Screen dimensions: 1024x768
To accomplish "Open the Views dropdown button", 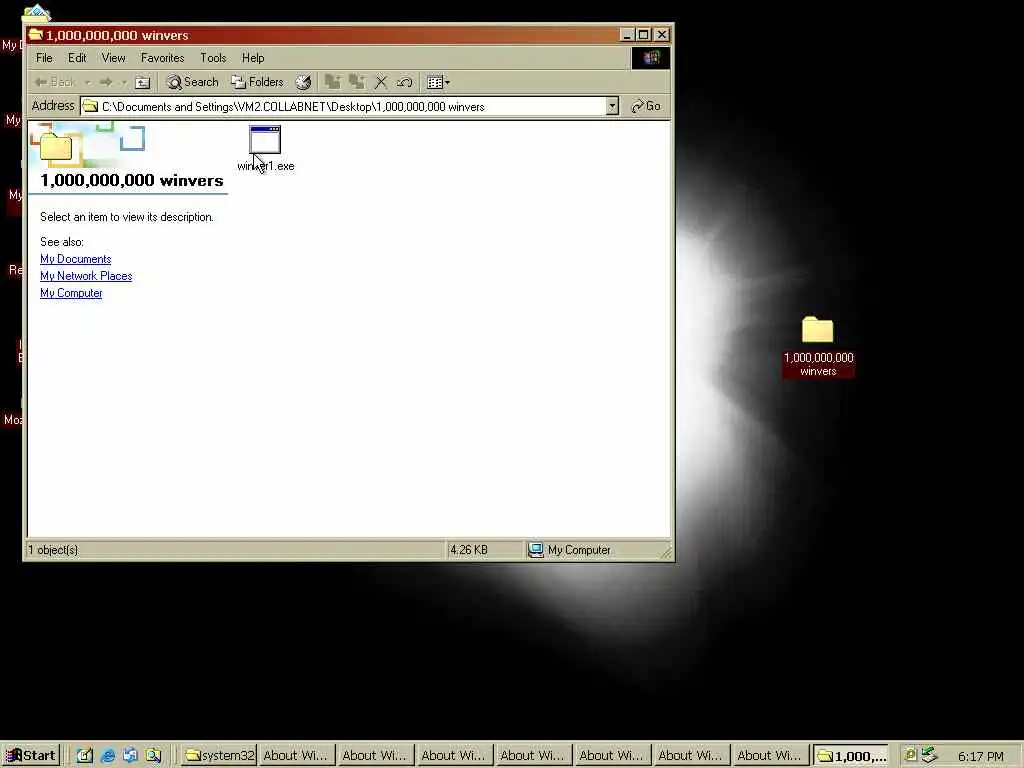I will point(438,82).
